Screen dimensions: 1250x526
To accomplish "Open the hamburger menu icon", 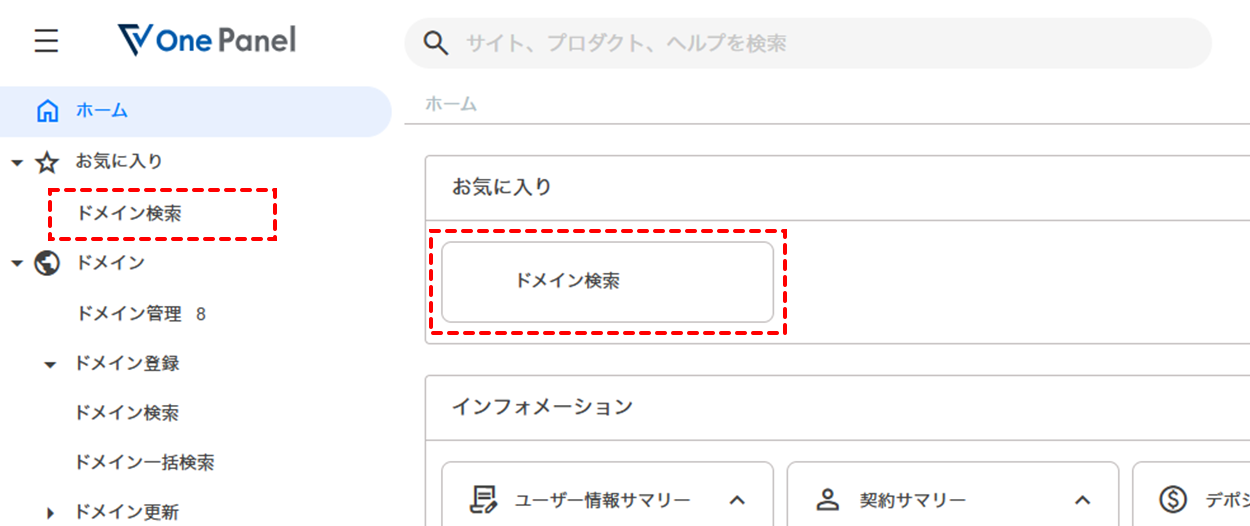I will 46,41.
